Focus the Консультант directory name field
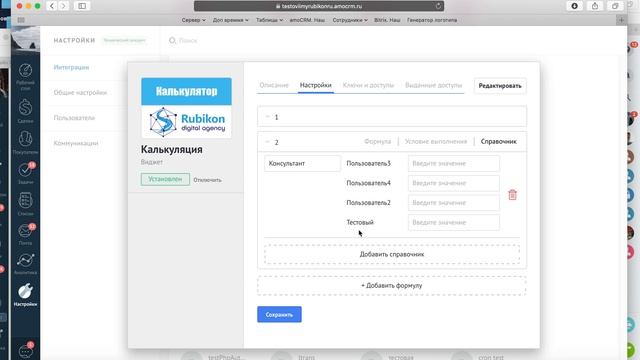 point(302,163)
